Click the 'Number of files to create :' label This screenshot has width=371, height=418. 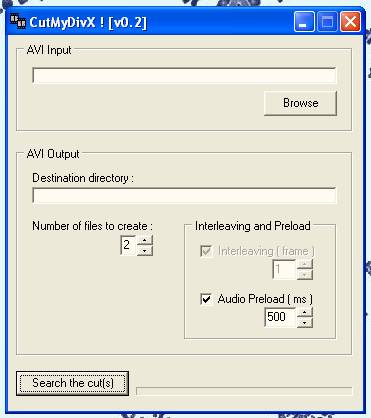[x=92, y=226]
